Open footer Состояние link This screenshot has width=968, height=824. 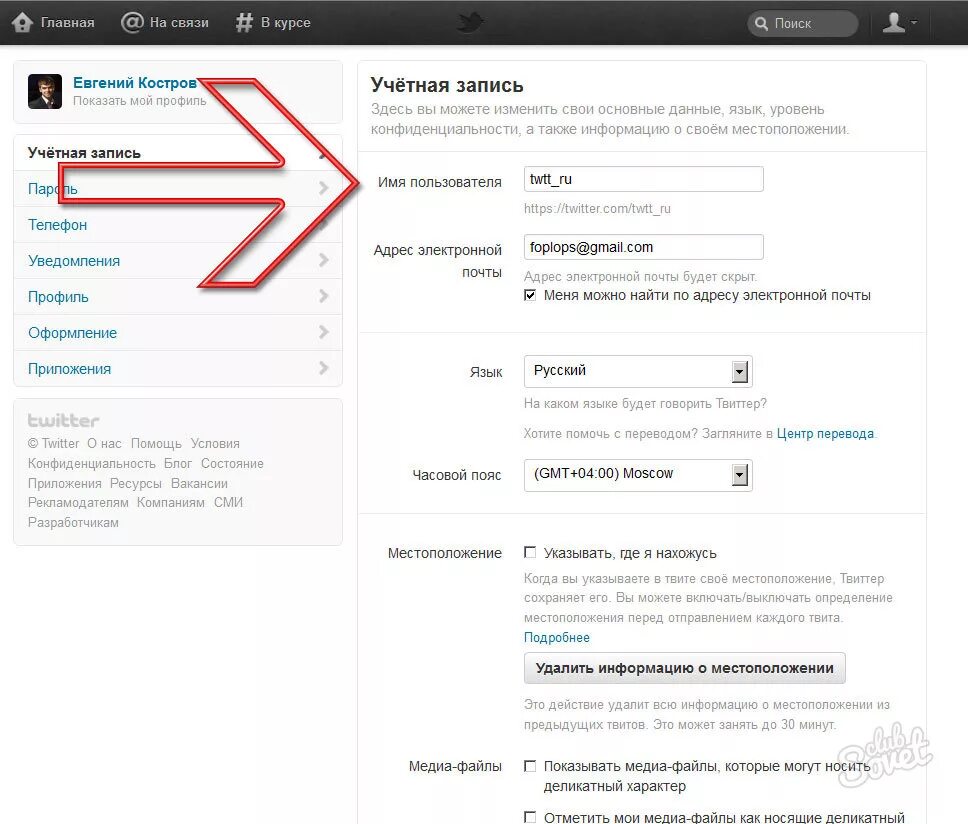pos(232,463)
